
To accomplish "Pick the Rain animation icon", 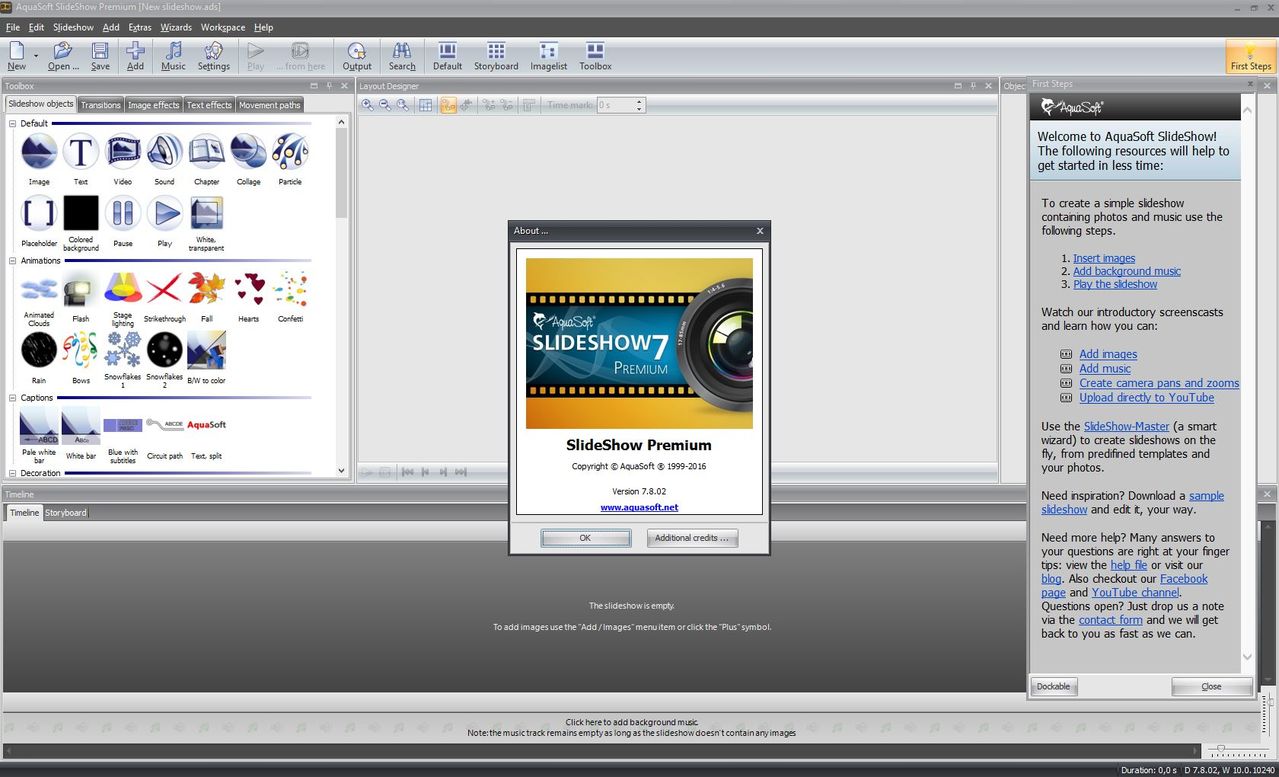I will pos(39,350).
